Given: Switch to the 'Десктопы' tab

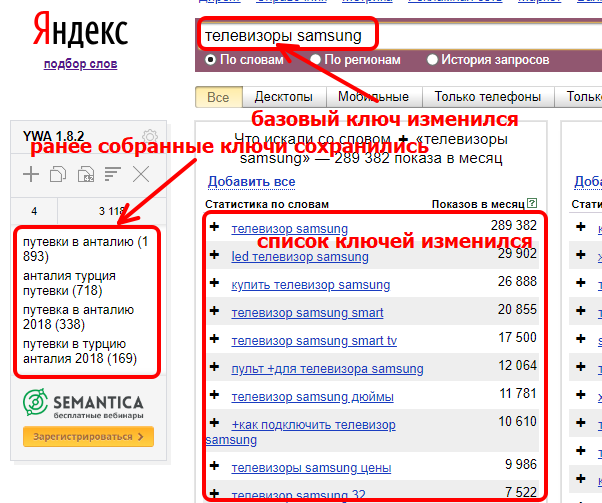Looking at the screenshot, I should [284, 97].
